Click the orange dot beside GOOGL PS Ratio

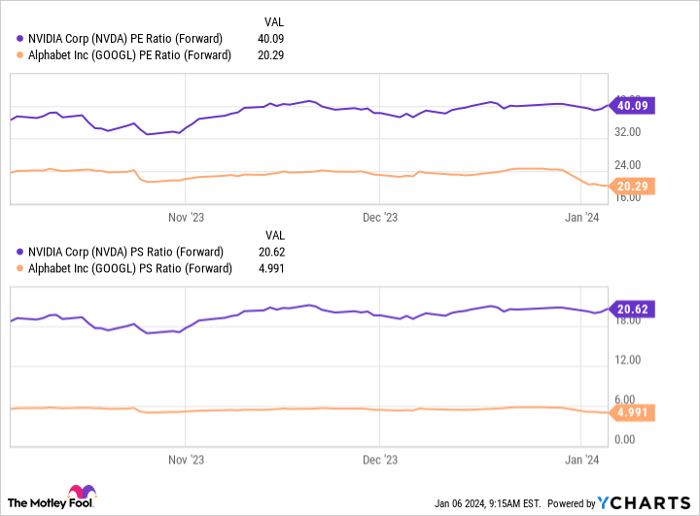pyautogui.click(x=20, y=268)
